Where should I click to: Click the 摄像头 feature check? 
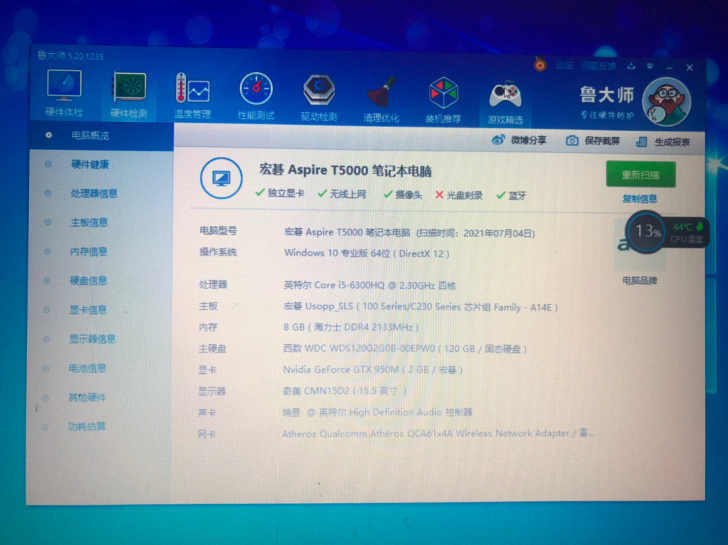[403, 195]
